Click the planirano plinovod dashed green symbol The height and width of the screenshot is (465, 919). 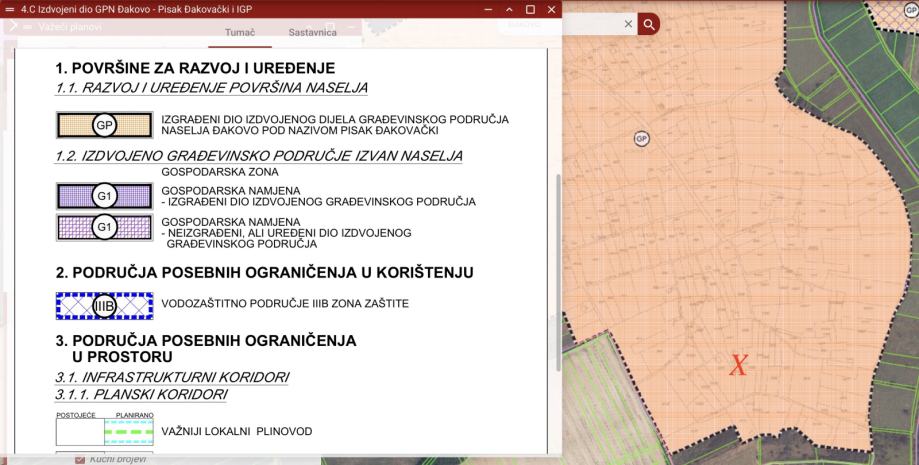coord(128,431)
